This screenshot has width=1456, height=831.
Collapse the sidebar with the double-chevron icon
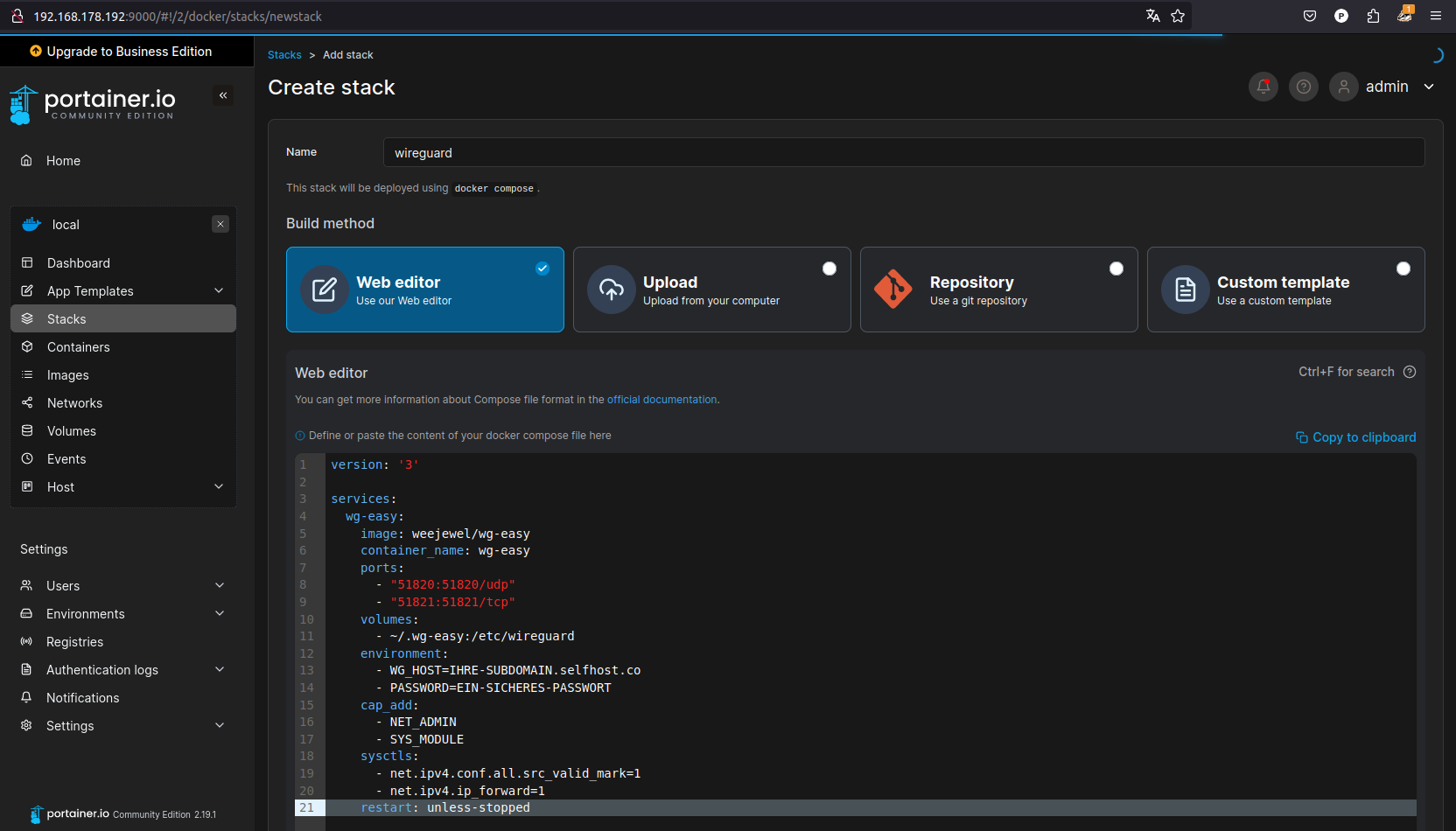tap(223, 95)
